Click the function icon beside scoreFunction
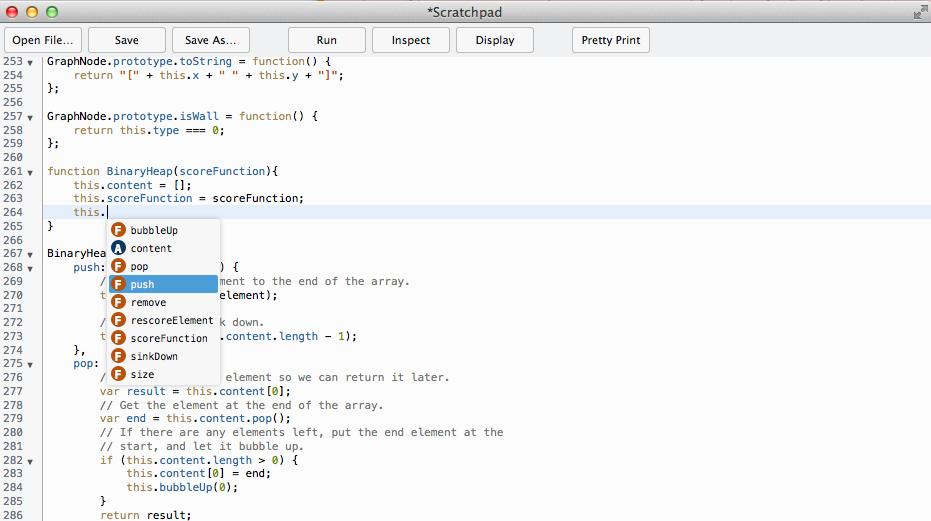931x521 pixels. pos(119,338)
